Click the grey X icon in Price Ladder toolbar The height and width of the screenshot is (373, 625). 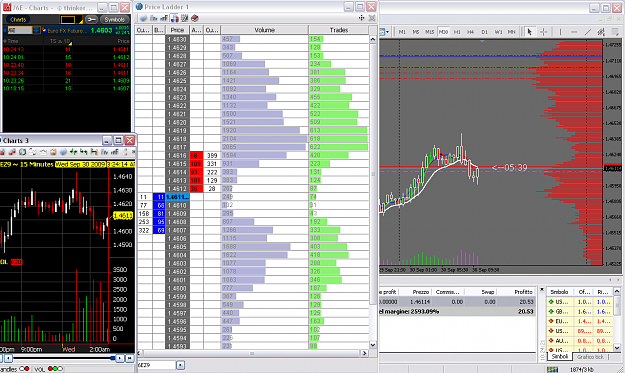371,18
